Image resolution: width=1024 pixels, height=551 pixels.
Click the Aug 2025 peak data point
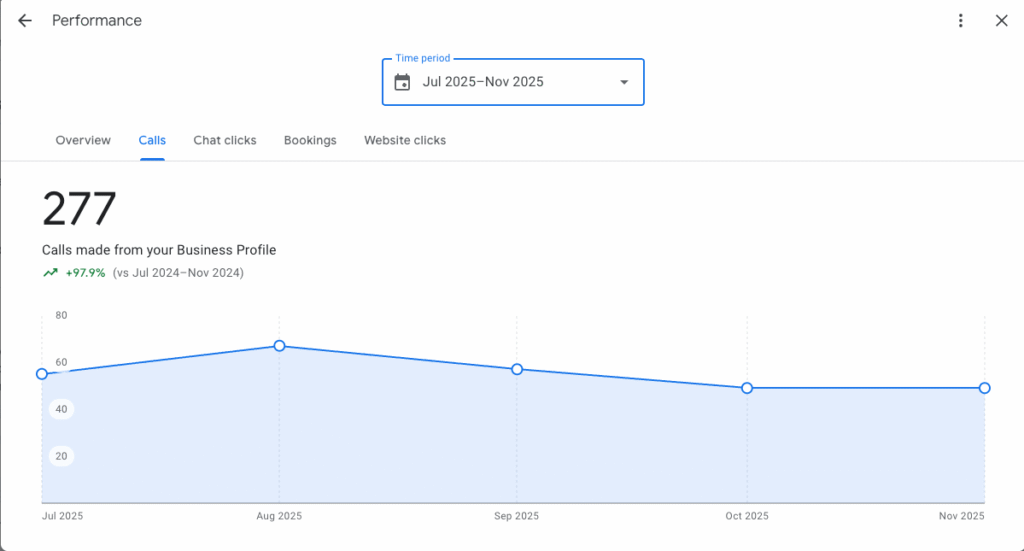click(279, 346)
